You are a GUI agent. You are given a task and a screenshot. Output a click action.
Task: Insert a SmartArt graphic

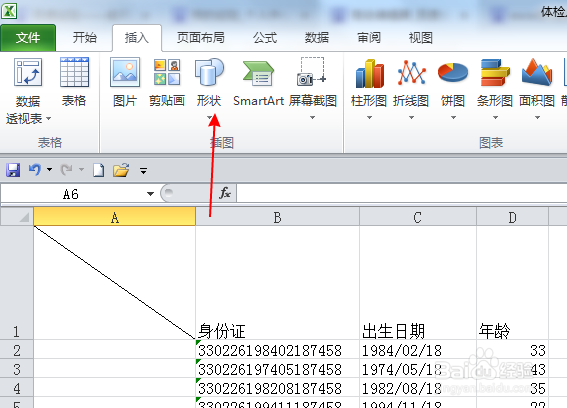[x=258, y=82]
